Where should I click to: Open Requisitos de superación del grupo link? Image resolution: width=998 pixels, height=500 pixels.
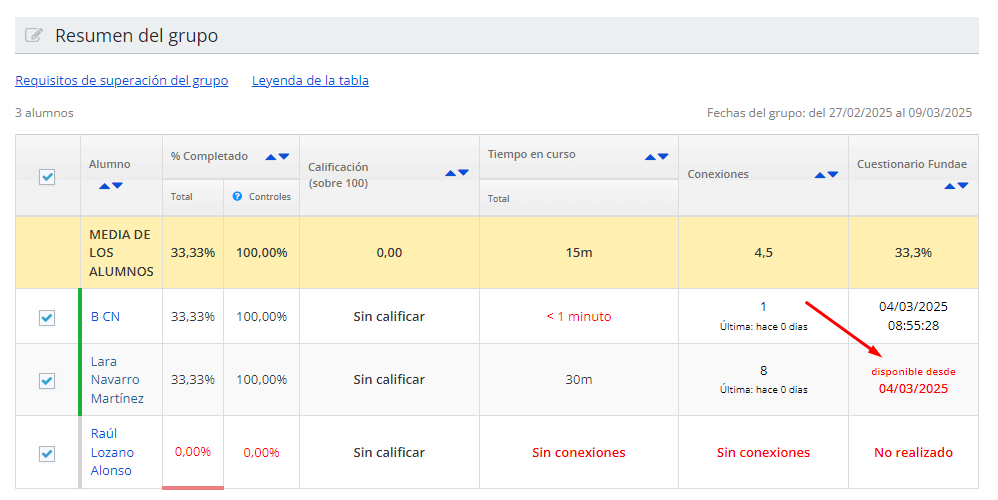click(x=121, y=81)
